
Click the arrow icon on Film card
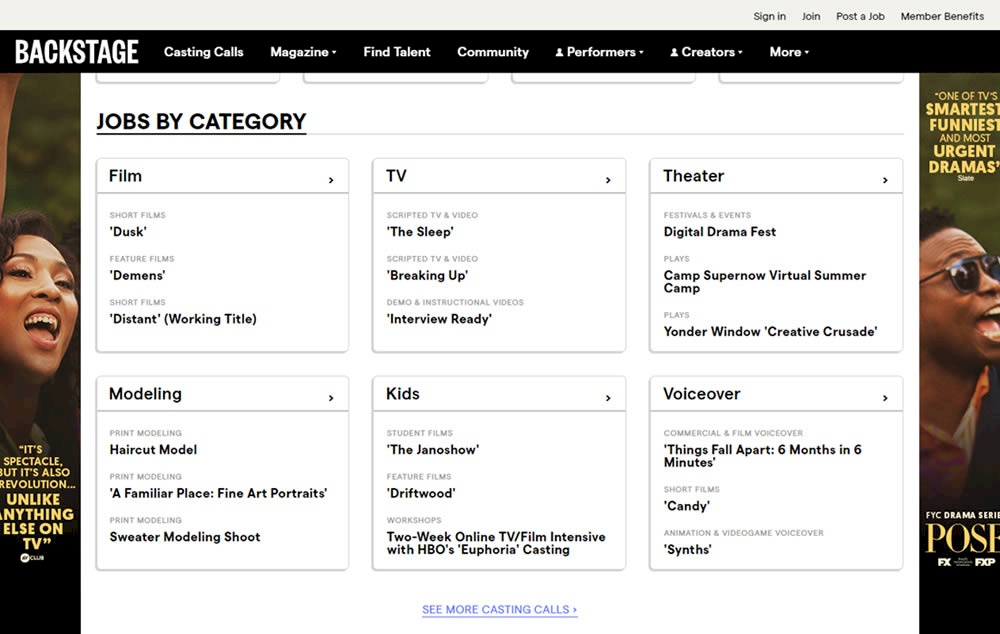(x=331, y=180)
